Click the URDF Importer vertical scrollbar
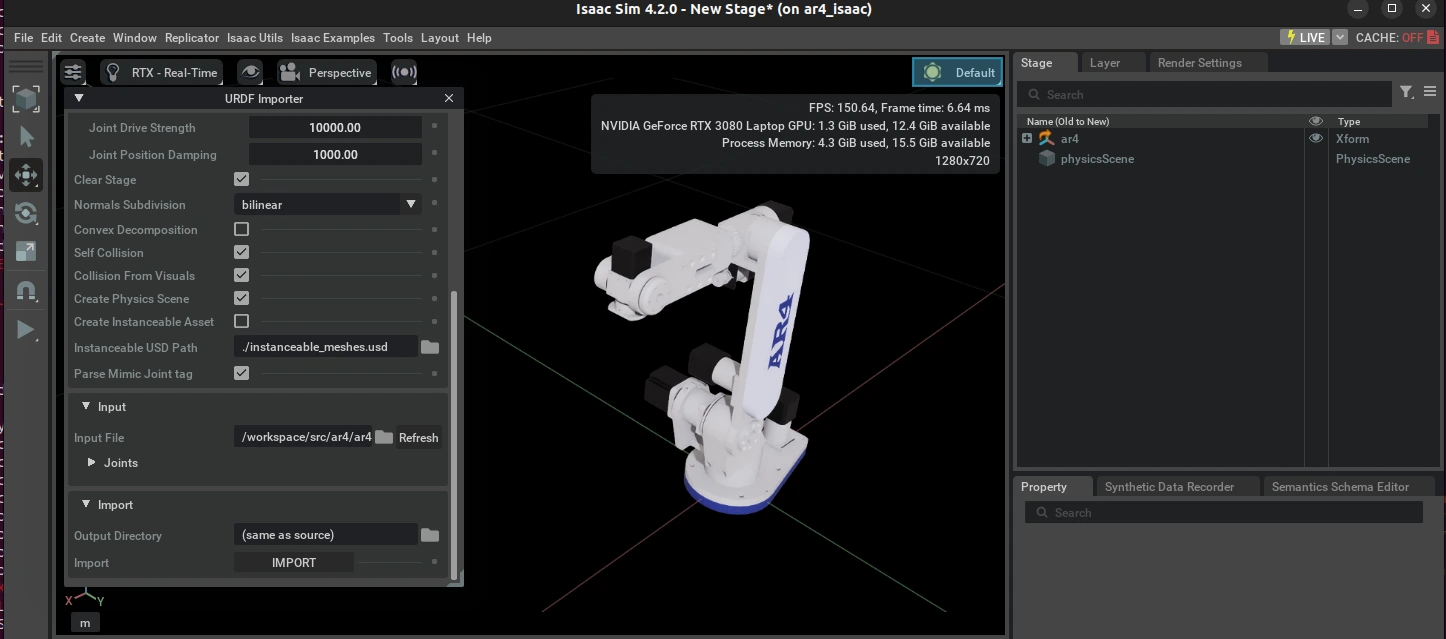Viewport: 1446px width, 639px height. (x=455, y=435)
